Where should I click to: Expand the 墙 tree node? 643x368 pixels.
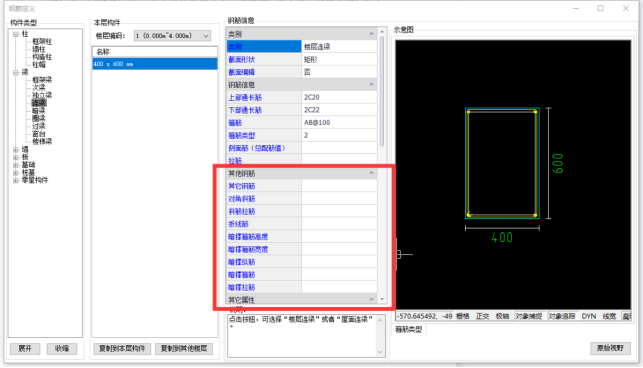tap(16, 150)
